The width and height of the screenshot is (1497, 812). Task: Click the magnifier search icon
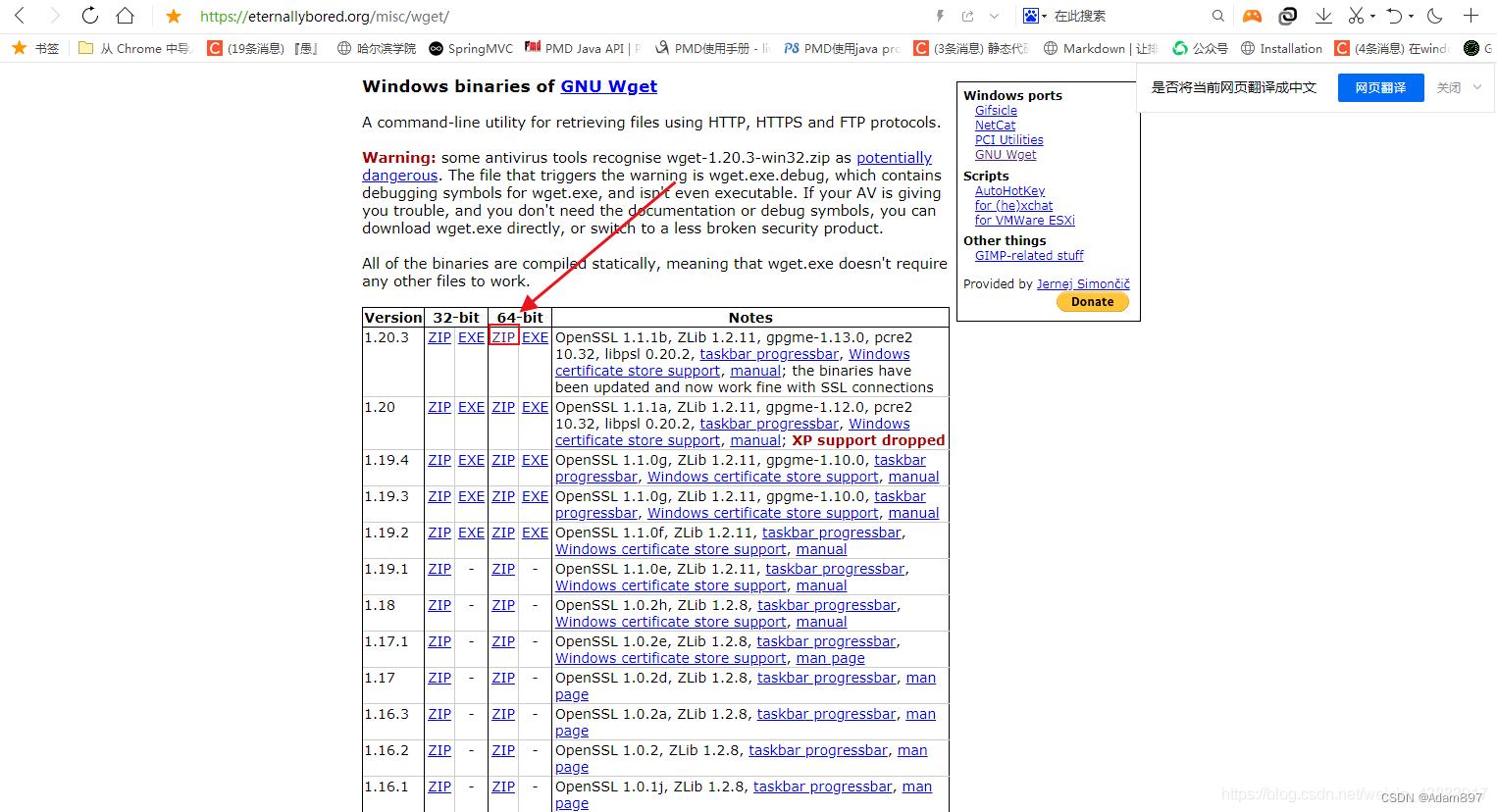pyautogui.click(x=1217, y=16)
